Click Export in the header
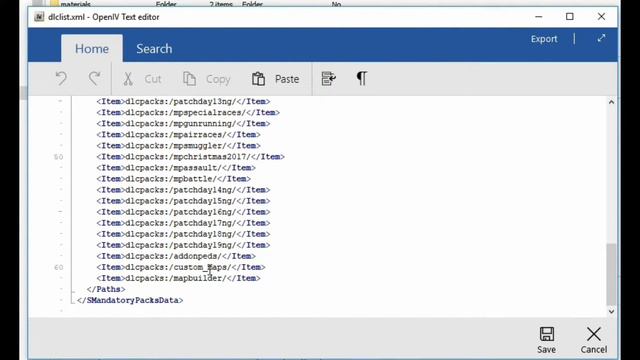 pyautogui.click(x=544, y=39)
